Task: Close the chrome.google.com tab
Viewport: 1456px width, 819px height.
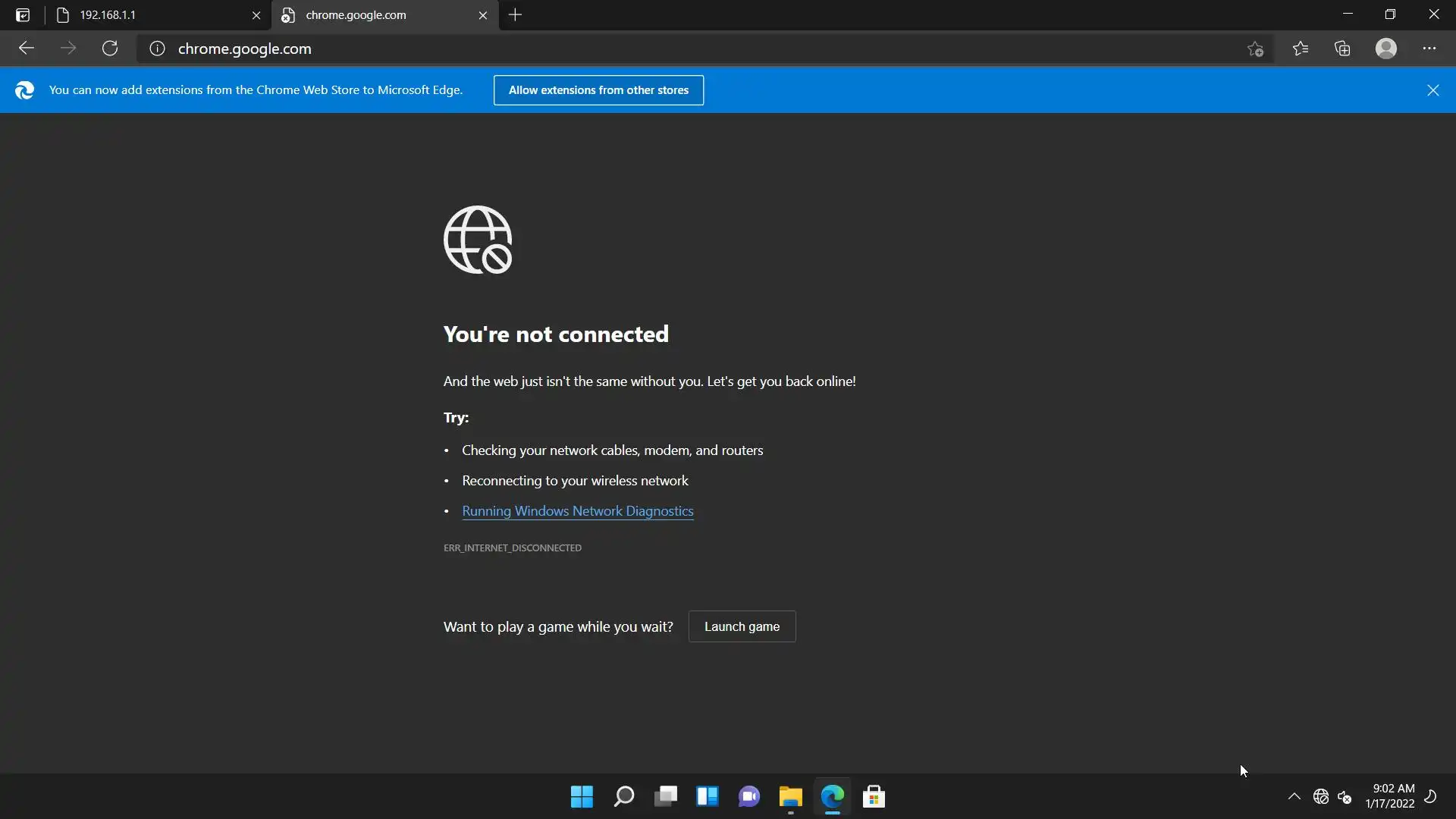Action: pos(483,15)
